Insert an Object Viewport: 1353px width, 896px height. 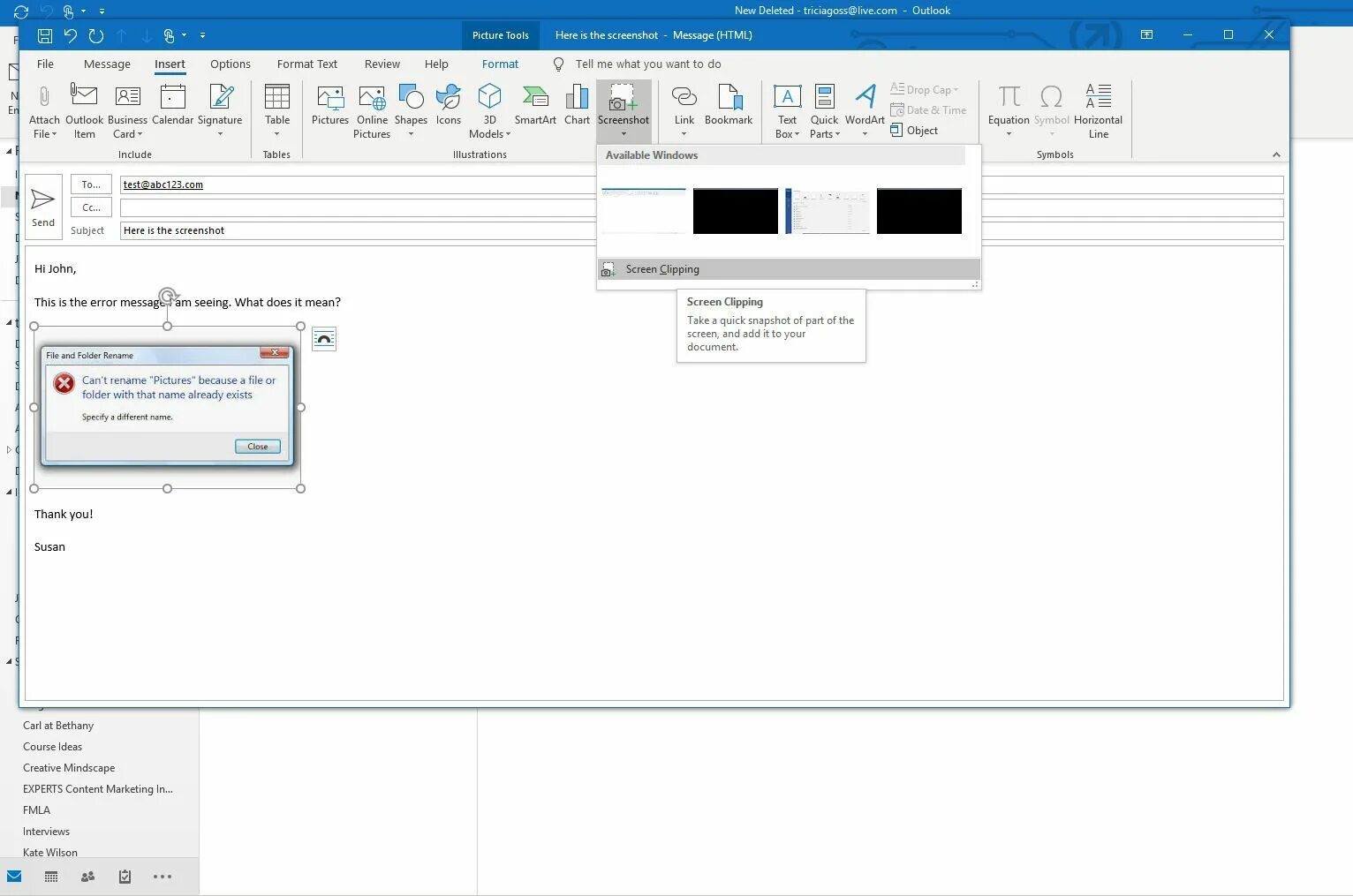(x=914, y=131)
